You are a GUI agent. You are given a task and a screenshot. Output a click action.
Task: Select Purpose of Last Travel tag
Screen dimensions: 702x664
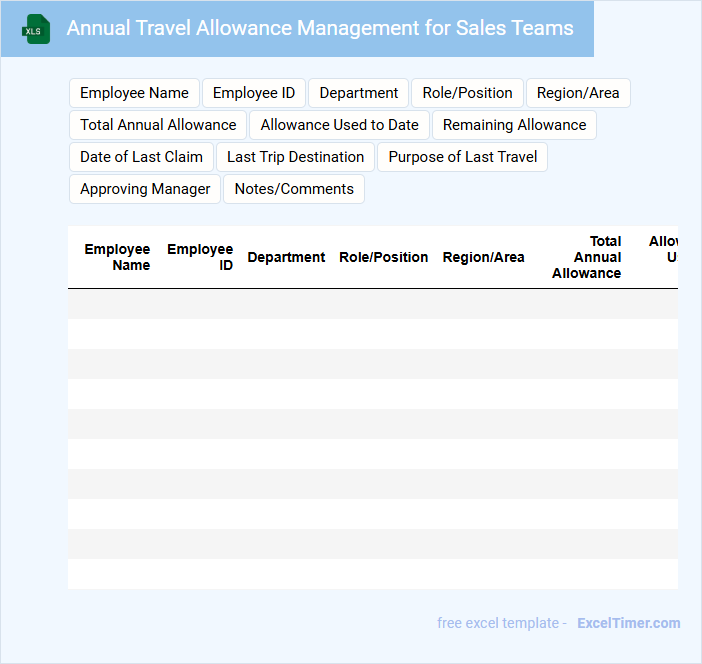(x=462, y=157)
